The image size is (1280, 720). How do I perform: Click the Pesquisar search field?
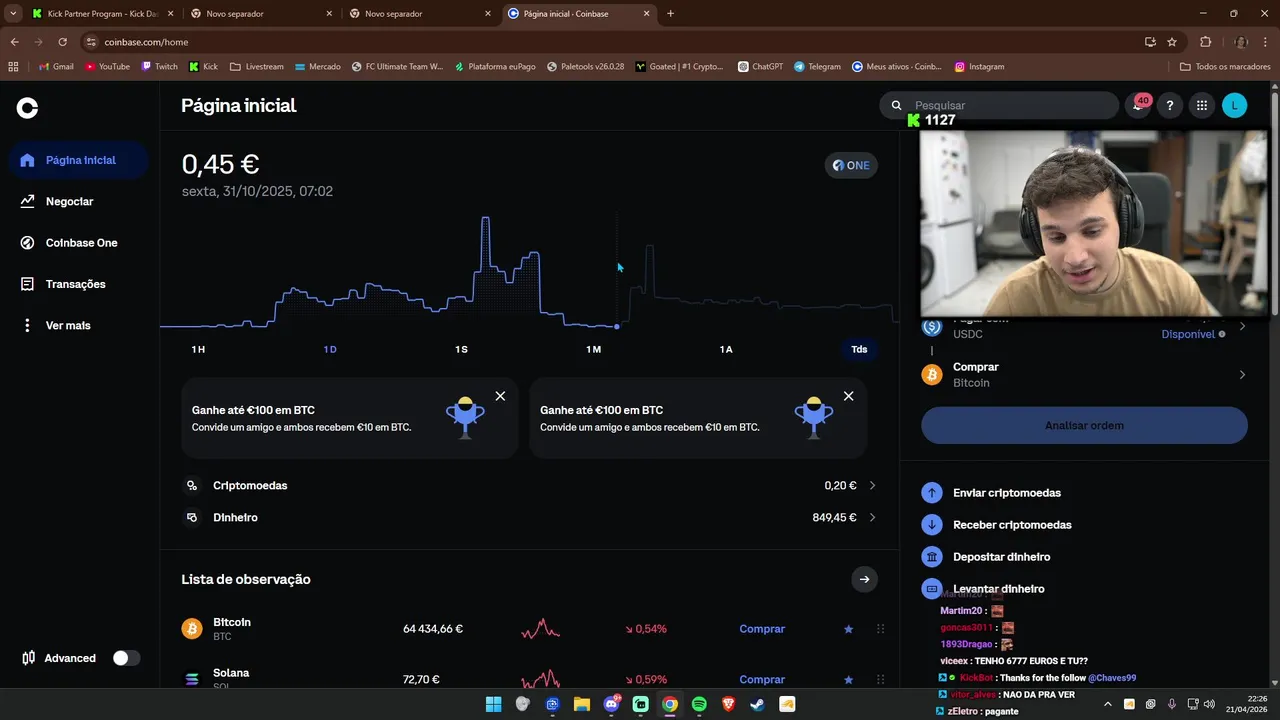[x=999, y=105]
